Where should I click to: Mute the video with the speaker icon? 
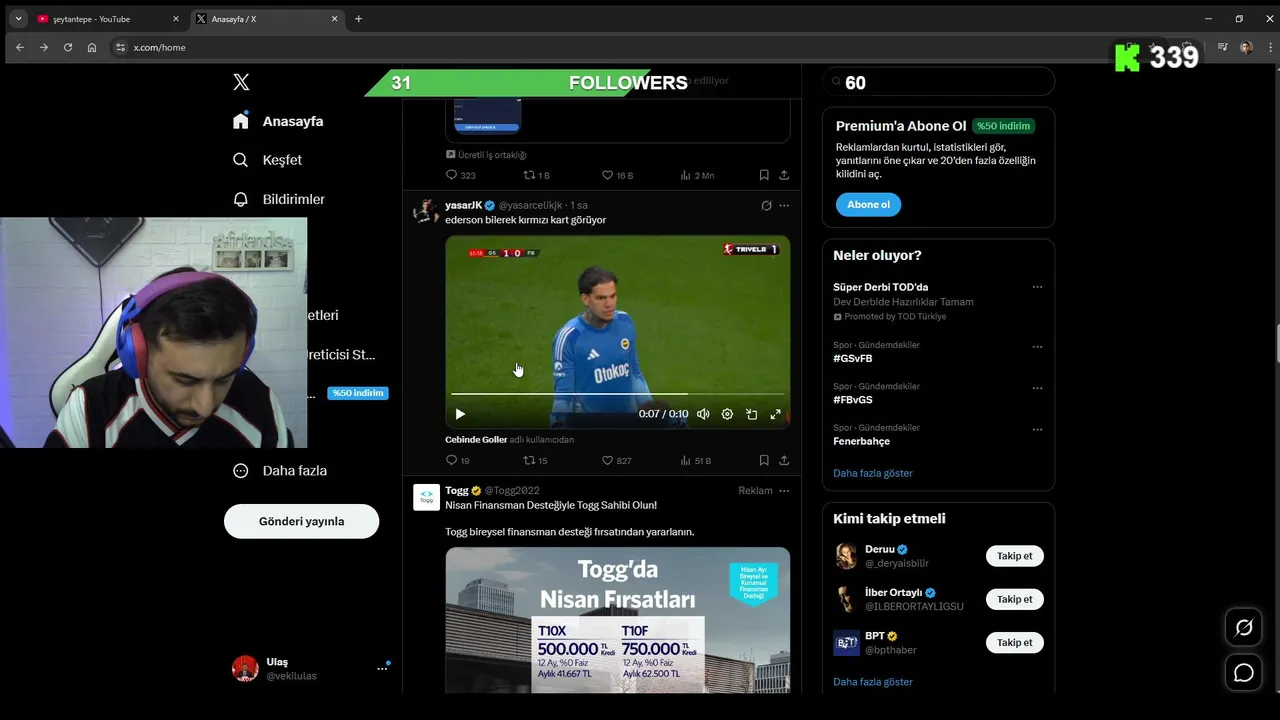(x=703, y=414)
